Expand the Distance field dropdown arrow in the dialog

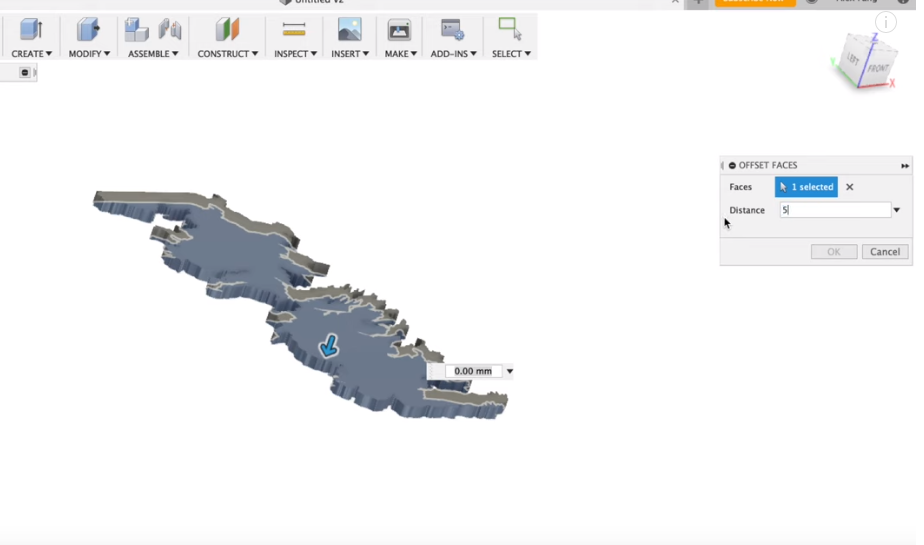[896, 210]
